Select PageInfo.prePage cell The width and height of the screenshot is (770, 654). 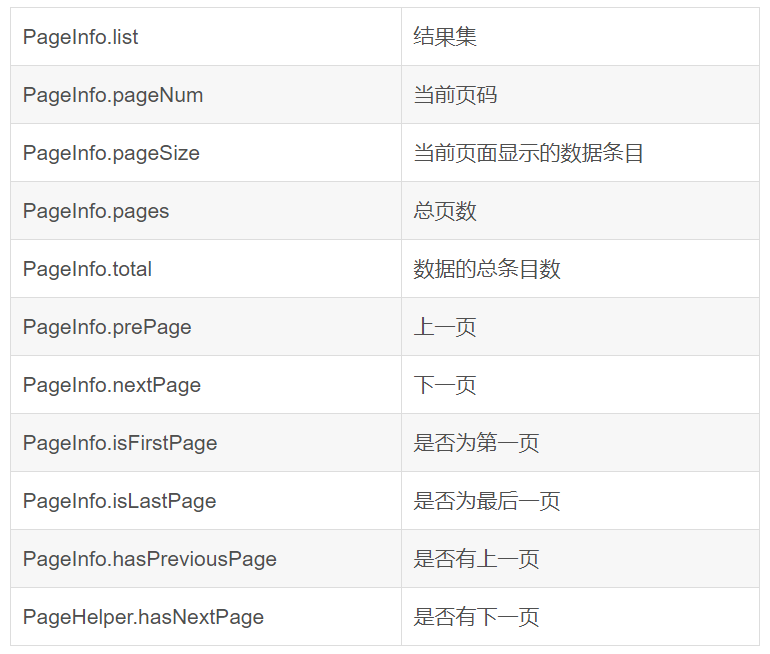[x=206, y=327]
